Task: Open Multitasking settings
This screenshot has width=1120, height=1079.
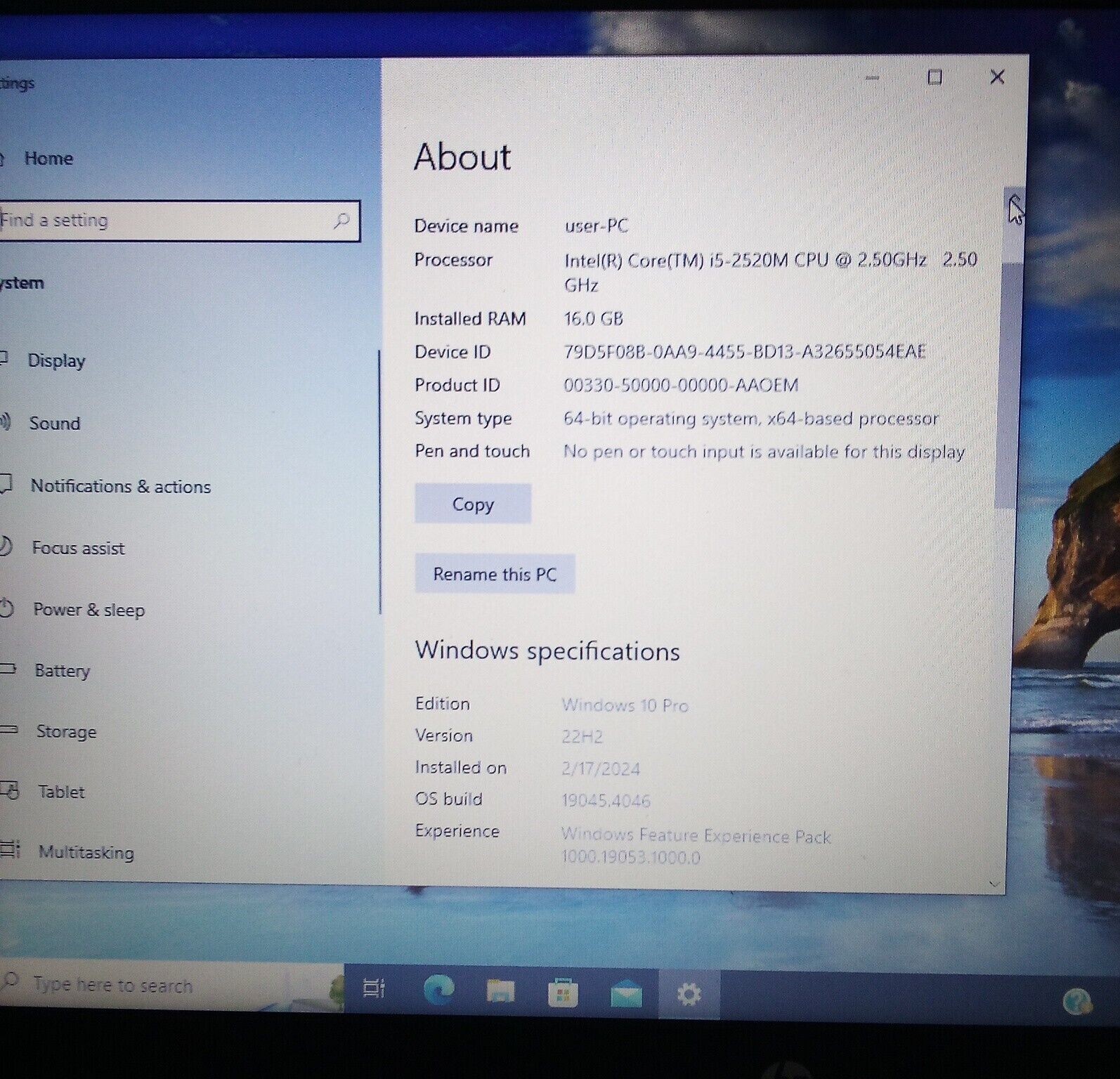Action: coord(86,852)
